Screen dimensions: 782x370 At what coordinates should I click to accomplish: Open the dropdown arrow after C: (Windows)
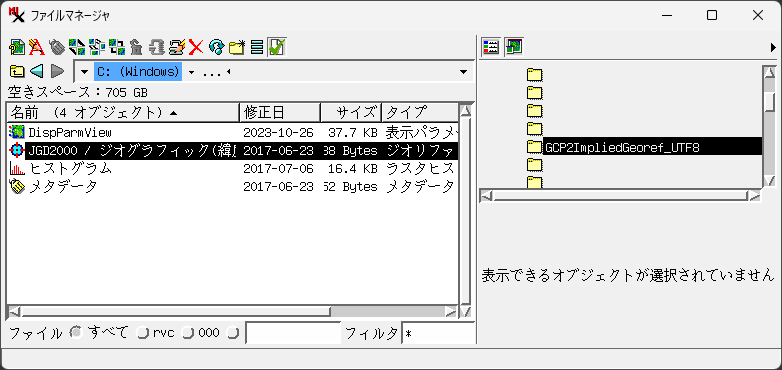[191, 72]
